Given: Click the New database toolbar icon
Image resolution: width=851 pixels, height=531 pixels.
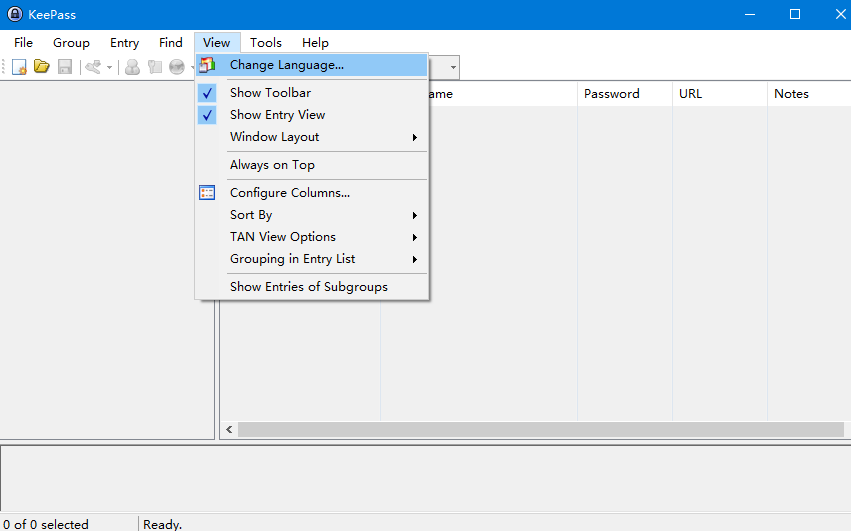Looking at the screenshot, I should [20, 67].
